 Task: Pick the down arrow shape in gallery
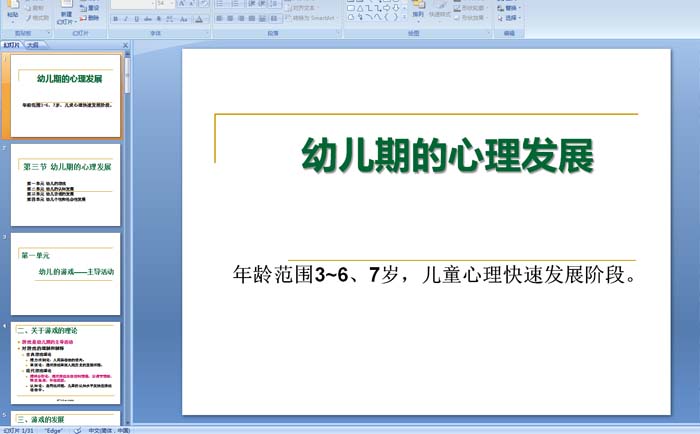click(x=395, y=8)
